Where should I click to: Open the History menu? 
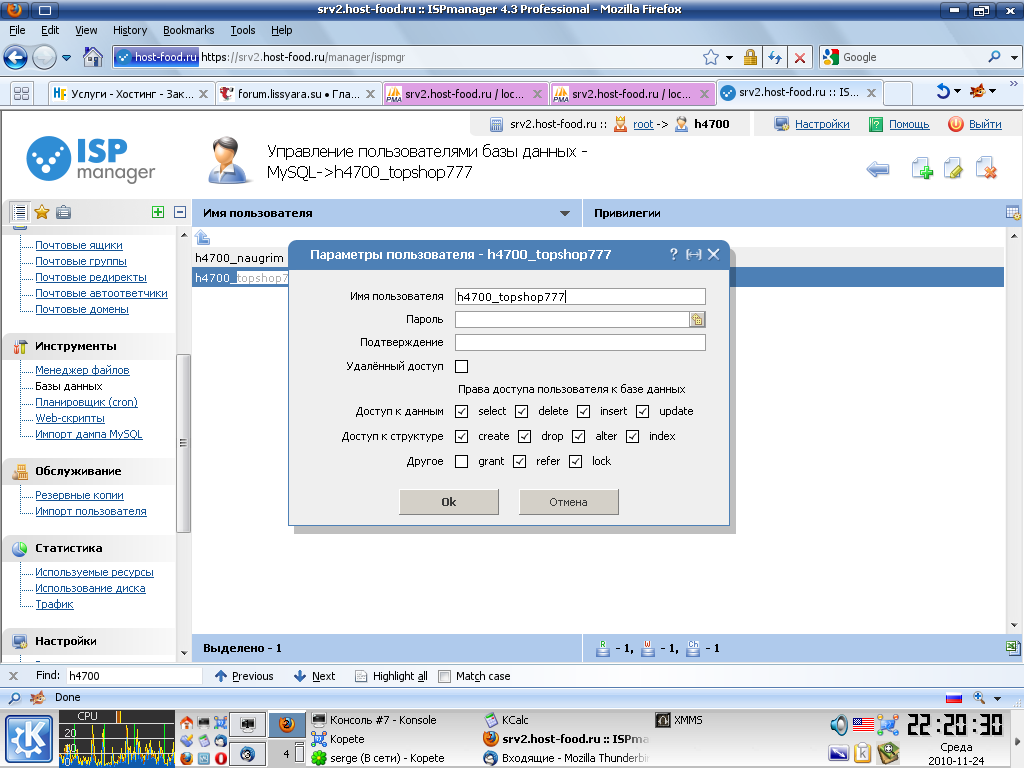130,30
